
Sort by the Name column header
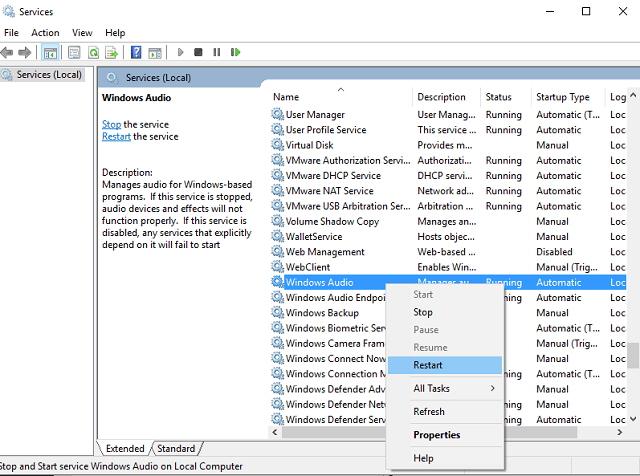click(286, 97)
